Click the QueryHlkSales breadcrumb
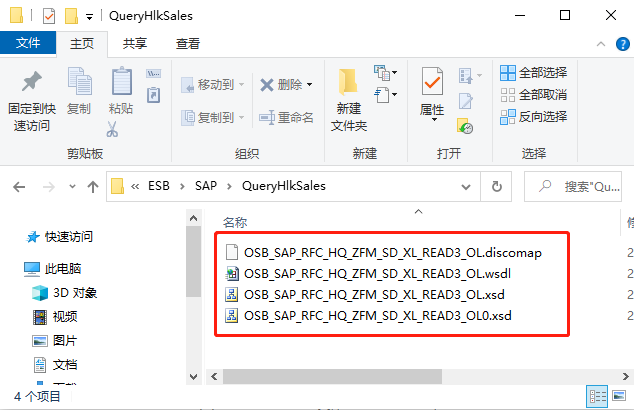 pos(283,186)
